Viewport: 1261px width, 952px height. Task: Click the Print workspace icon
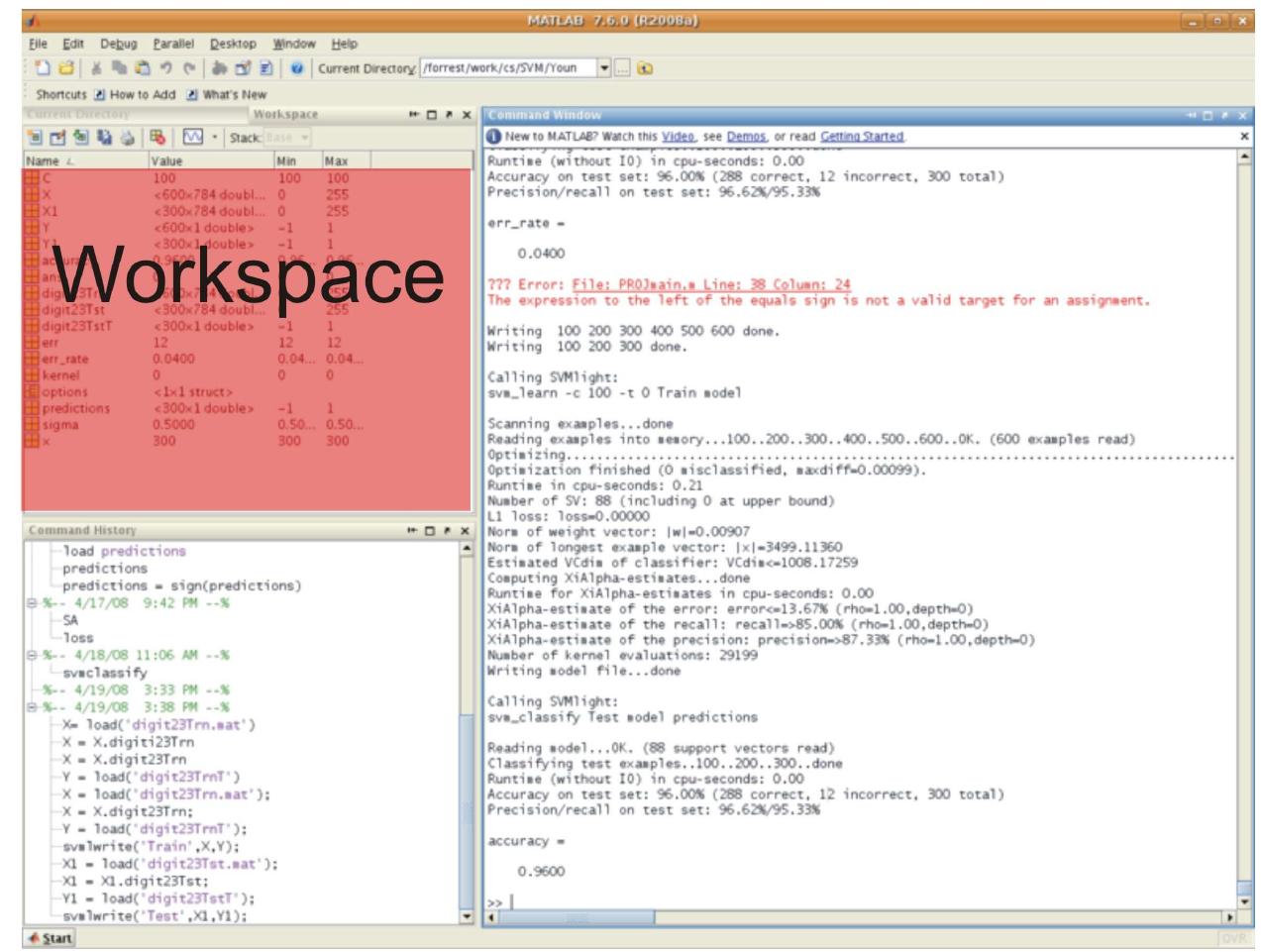(x=127, y=138)
